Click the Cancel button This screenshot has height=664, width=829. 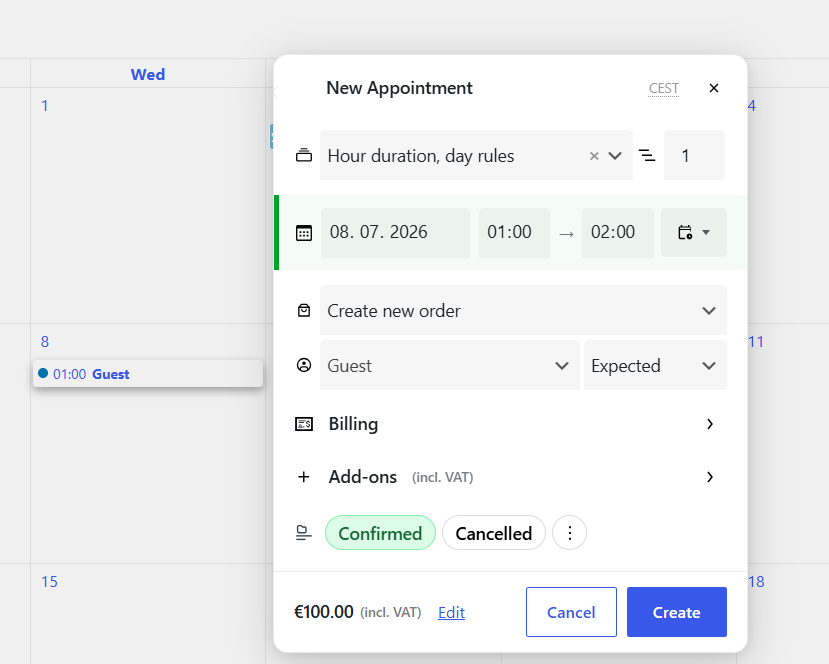tap(571, 612)
